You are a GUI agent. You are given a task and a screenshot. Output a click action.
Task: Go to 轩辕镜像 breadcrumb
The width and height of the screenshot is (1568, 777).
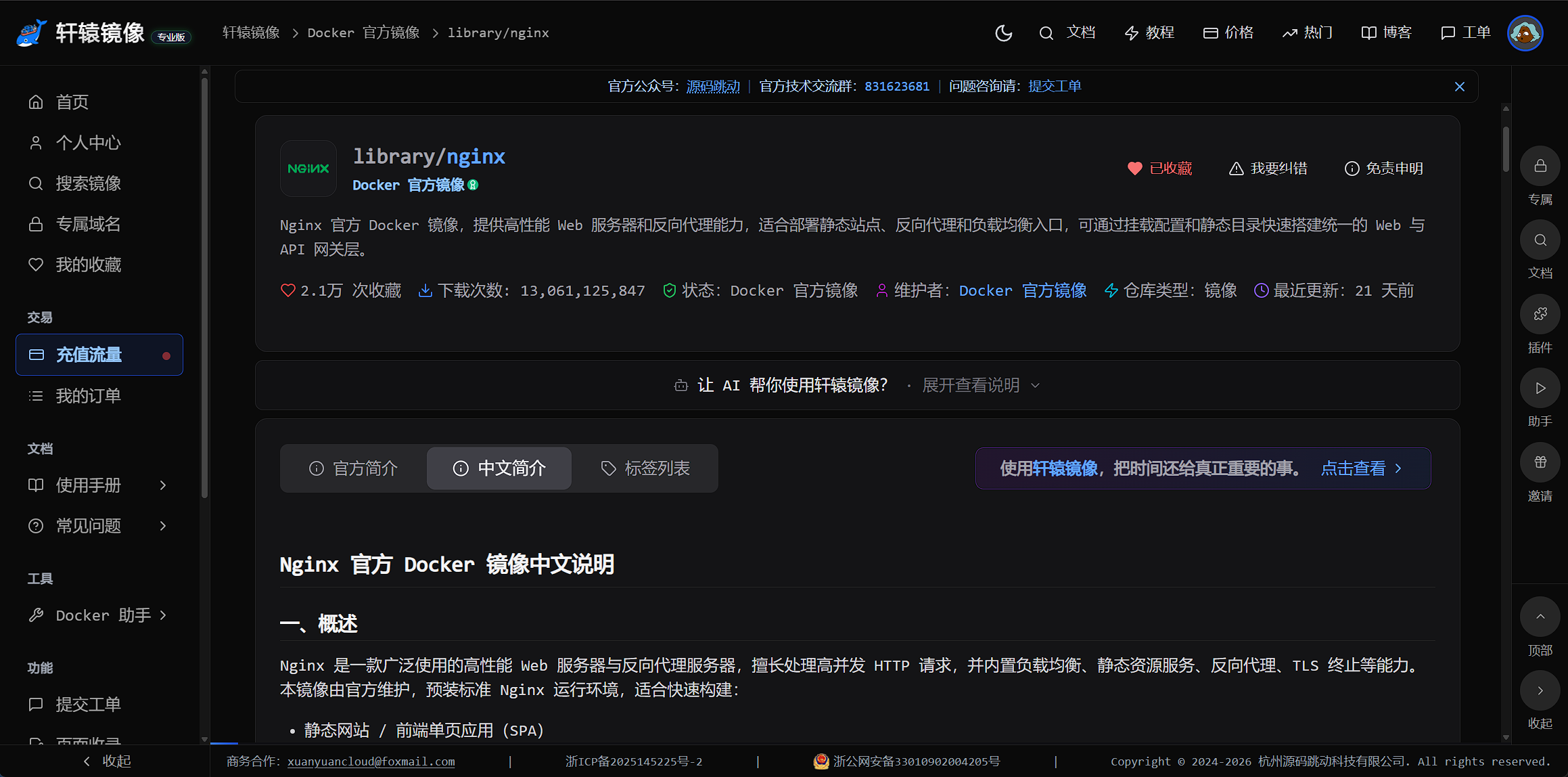coord(251,32)
